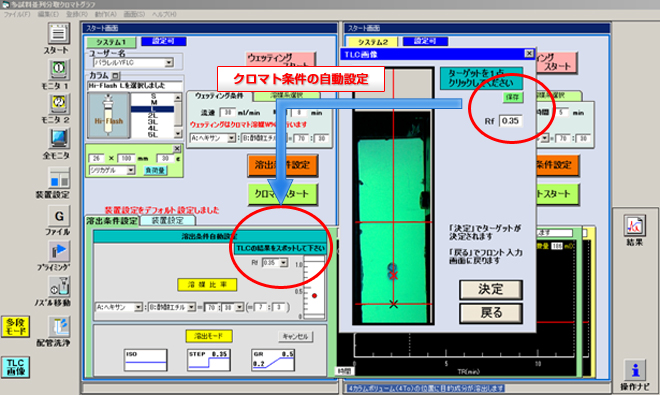660x395 pixels.
Task: Open the solvent ratio 30 dropdown
Action: [240, 307]
